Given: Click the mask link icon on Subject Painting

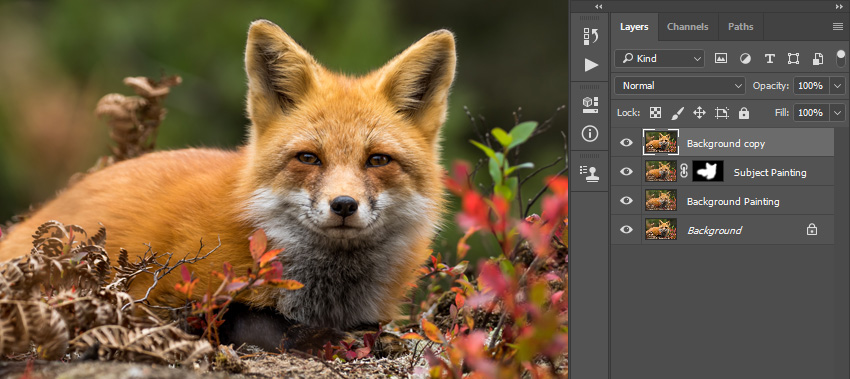Looking at the screenshot, I should 684,171.
